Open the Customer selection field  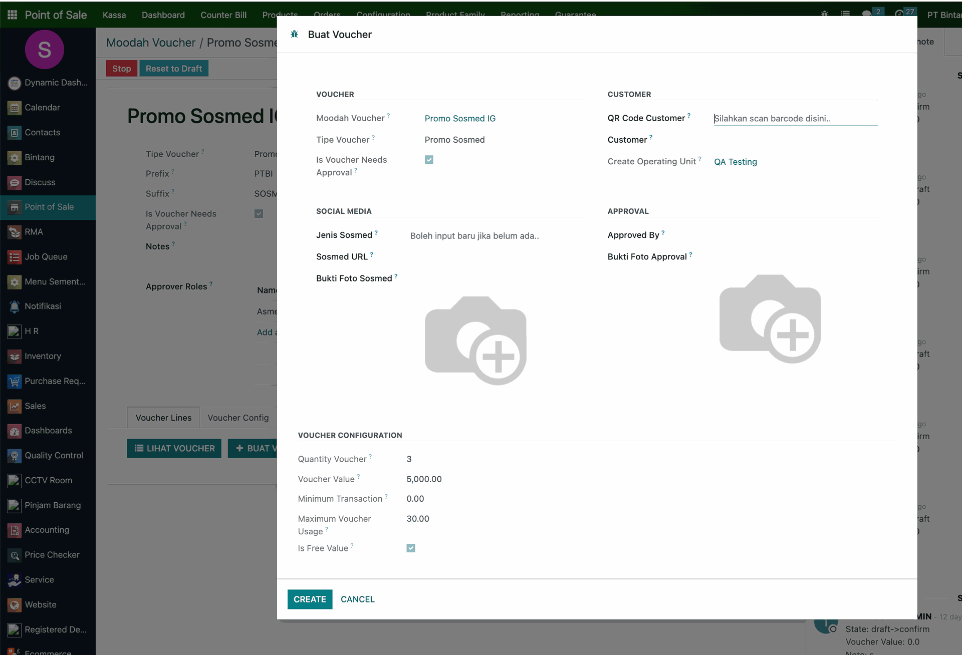[795, 140]
